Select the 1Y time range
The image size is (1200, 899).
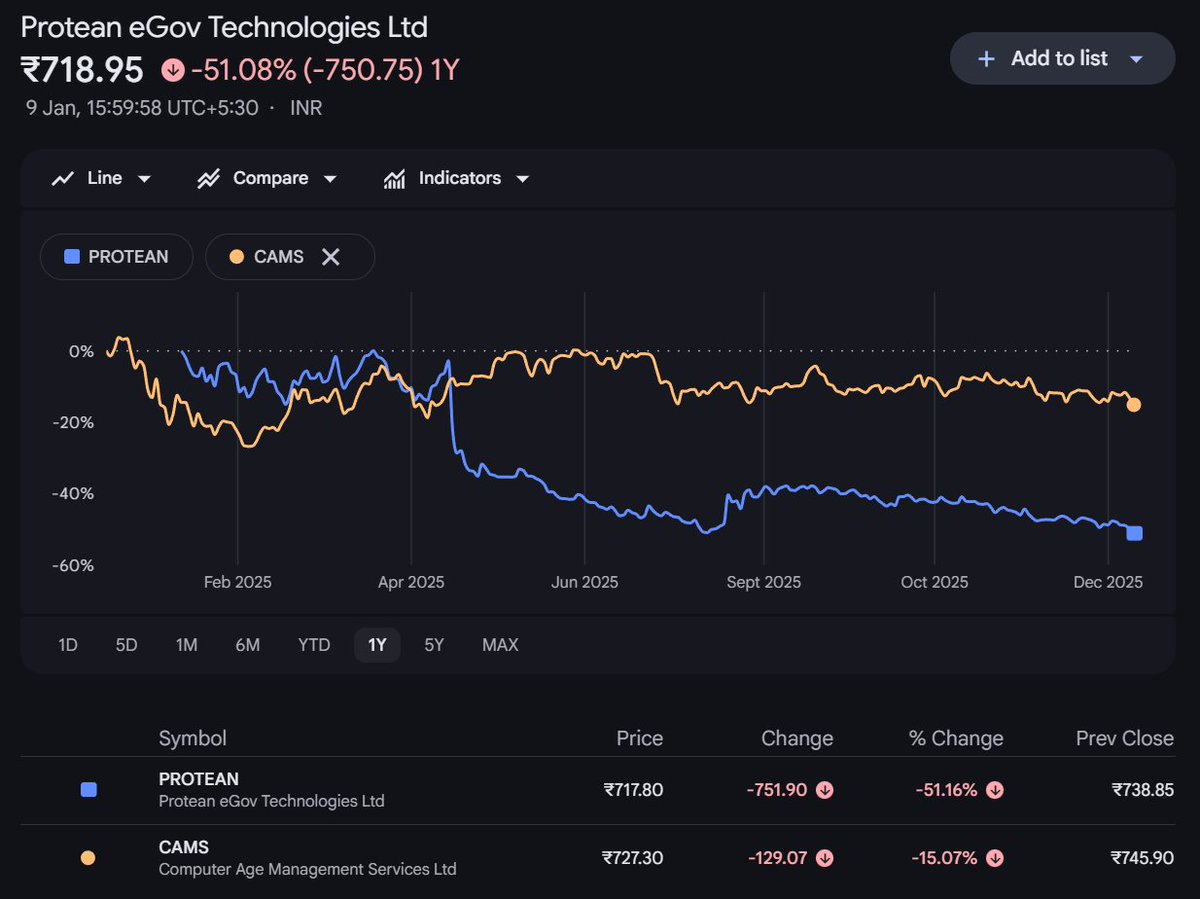(x=377, y=645)
